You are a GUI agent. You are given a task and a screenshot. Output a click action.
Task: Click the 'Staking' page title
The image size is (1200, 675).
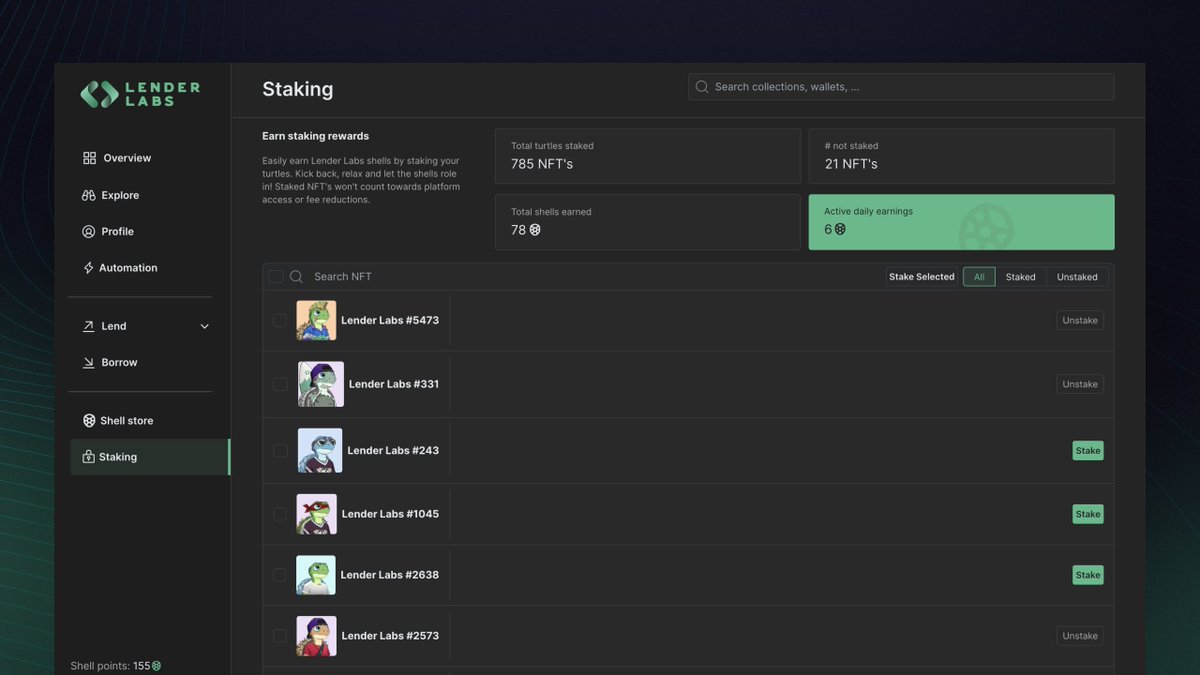click(x=297, y=89)
